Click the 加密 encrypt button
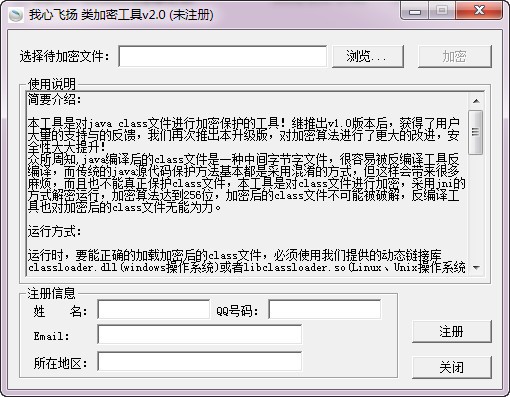This screenshot has width=510, height=397. coord(455,56)
